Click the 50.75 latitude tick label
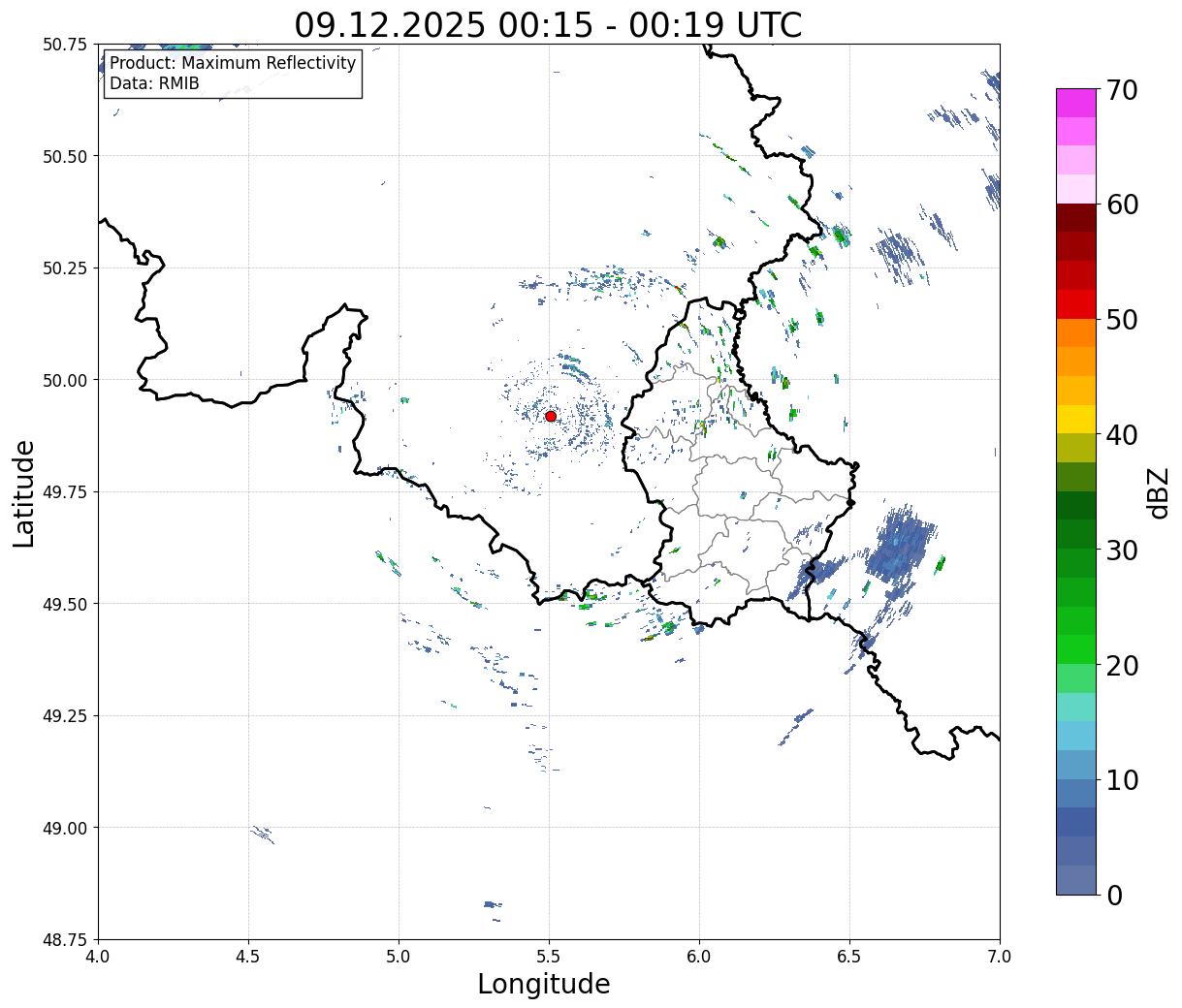1182x1008 pixels. tap(64, 45)
